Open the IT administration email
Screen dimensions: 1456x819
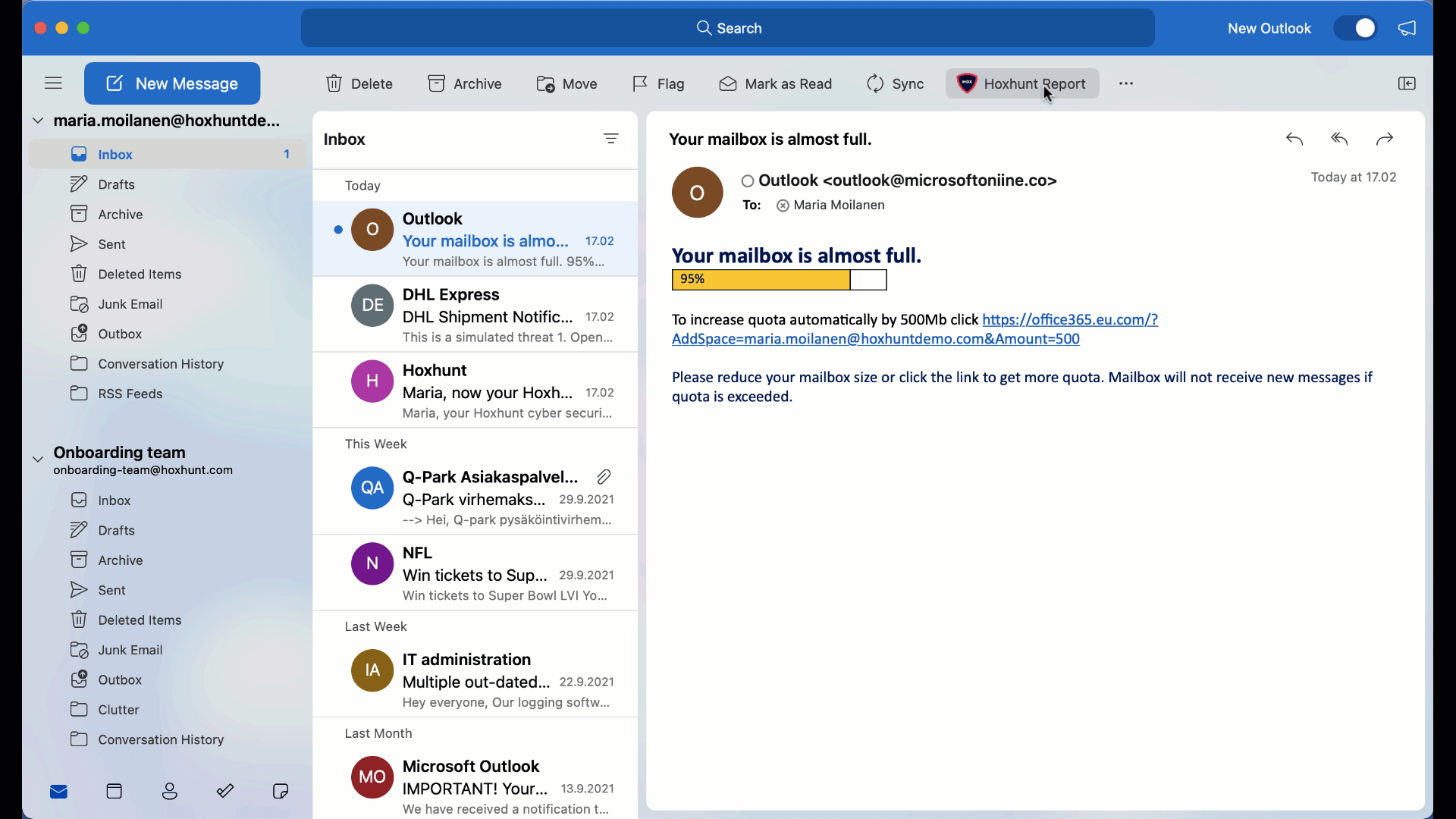(475, 680)
